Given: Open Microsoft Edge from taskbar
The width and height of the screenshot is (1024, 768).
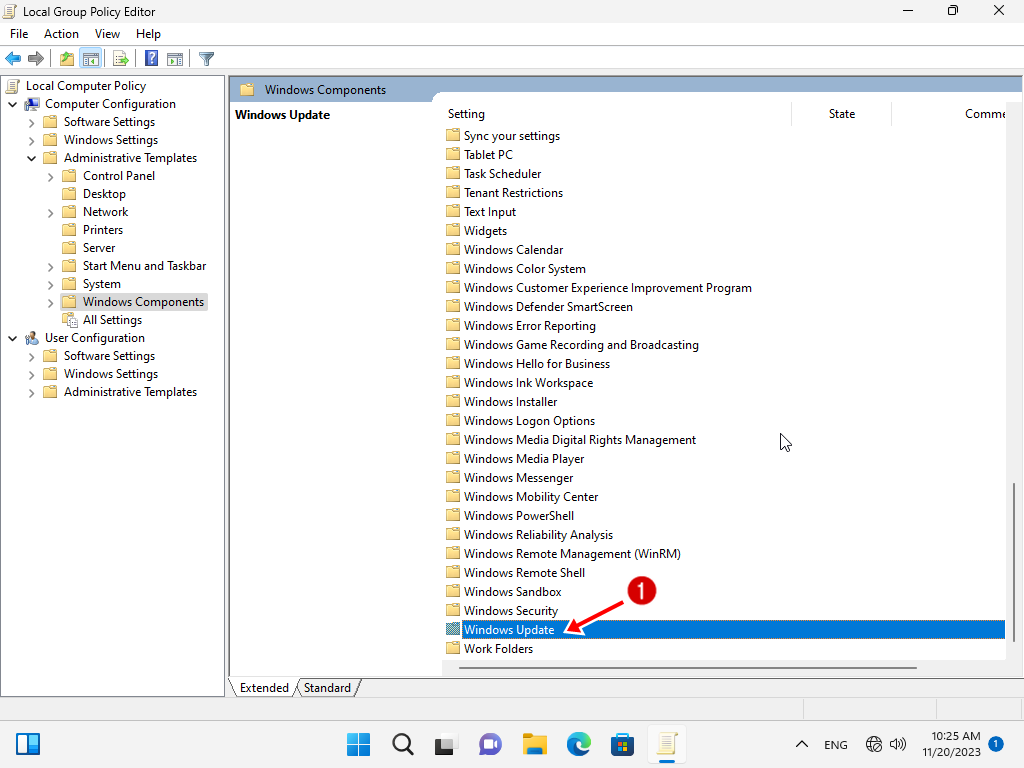Looking at the screenshot, I should pyautogui.click(x=579, y=744).
